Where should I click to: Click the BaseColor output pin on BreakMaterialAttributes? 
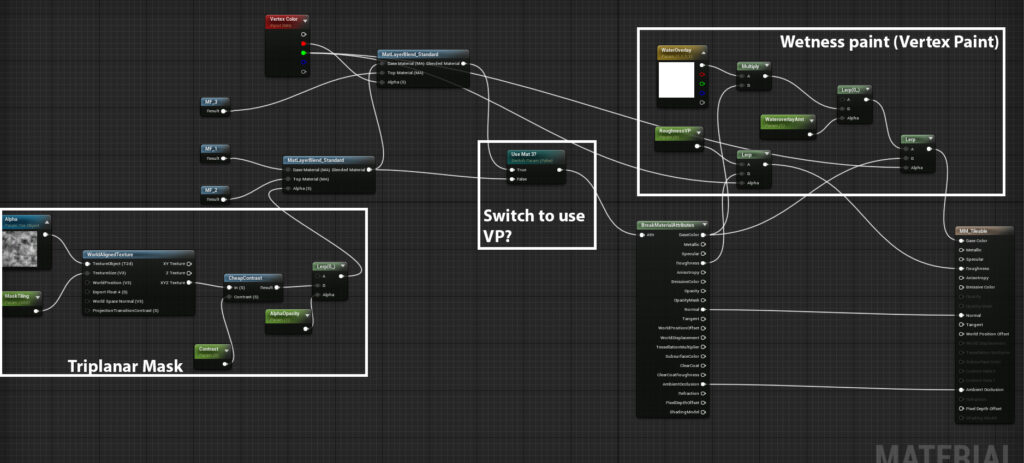click(703, 236)
